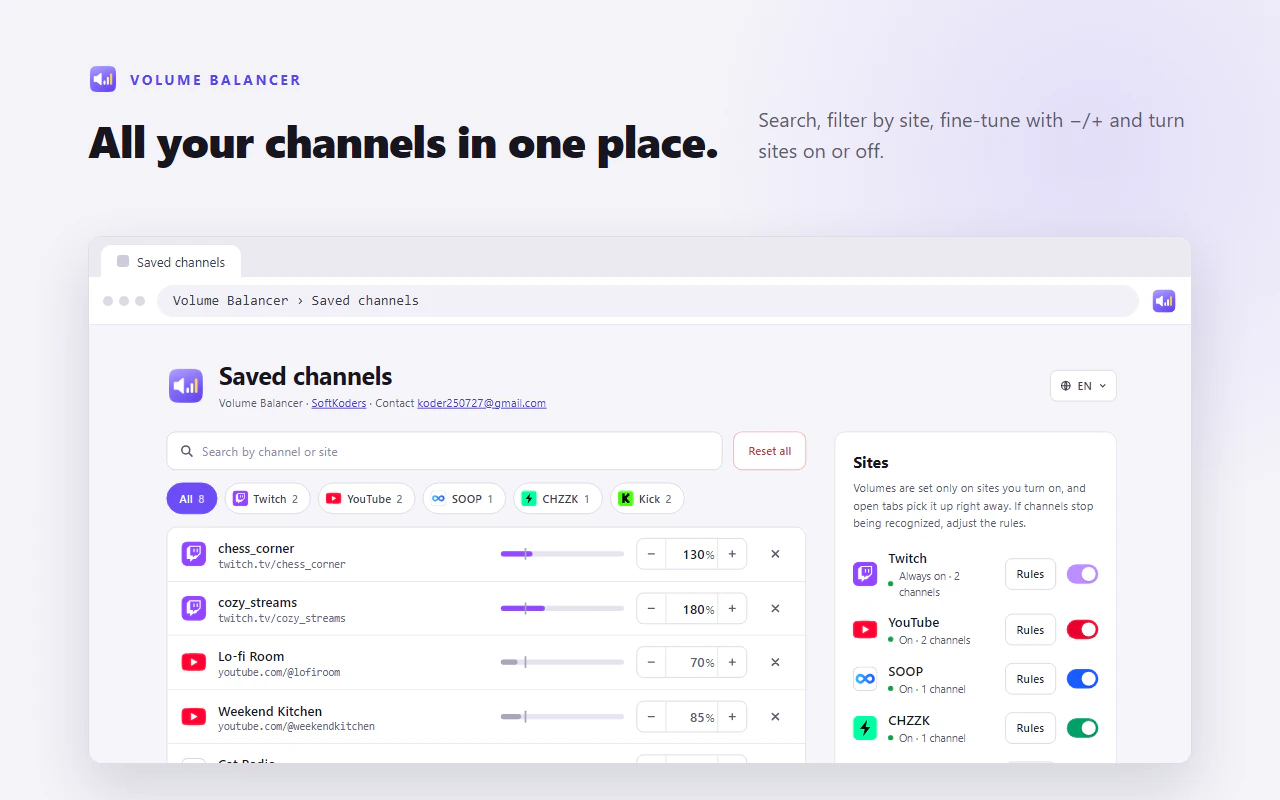Click the Reset all button

(769, 451)
